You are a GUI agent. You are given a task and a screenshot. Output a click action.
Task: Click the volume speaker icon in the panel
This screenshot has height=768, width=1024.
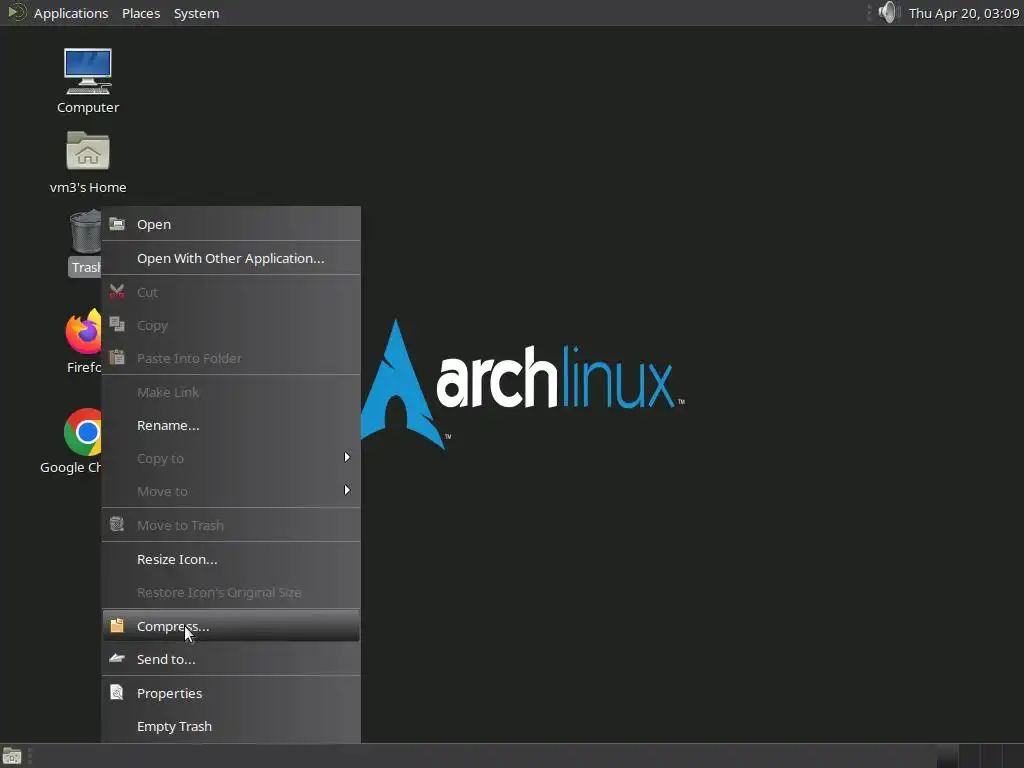point(888,12)
